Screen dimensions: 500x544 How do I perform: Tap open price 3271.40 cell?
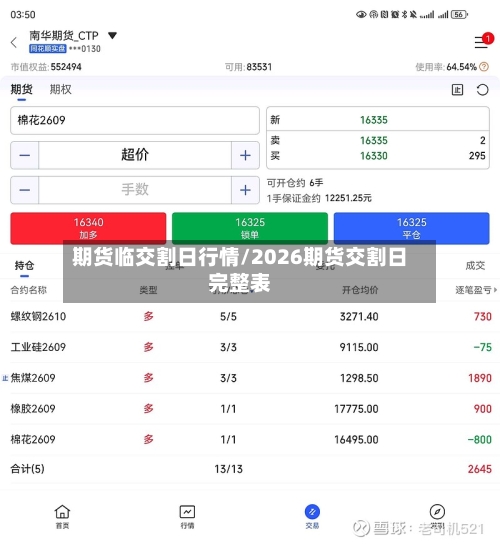click(359, 316)
